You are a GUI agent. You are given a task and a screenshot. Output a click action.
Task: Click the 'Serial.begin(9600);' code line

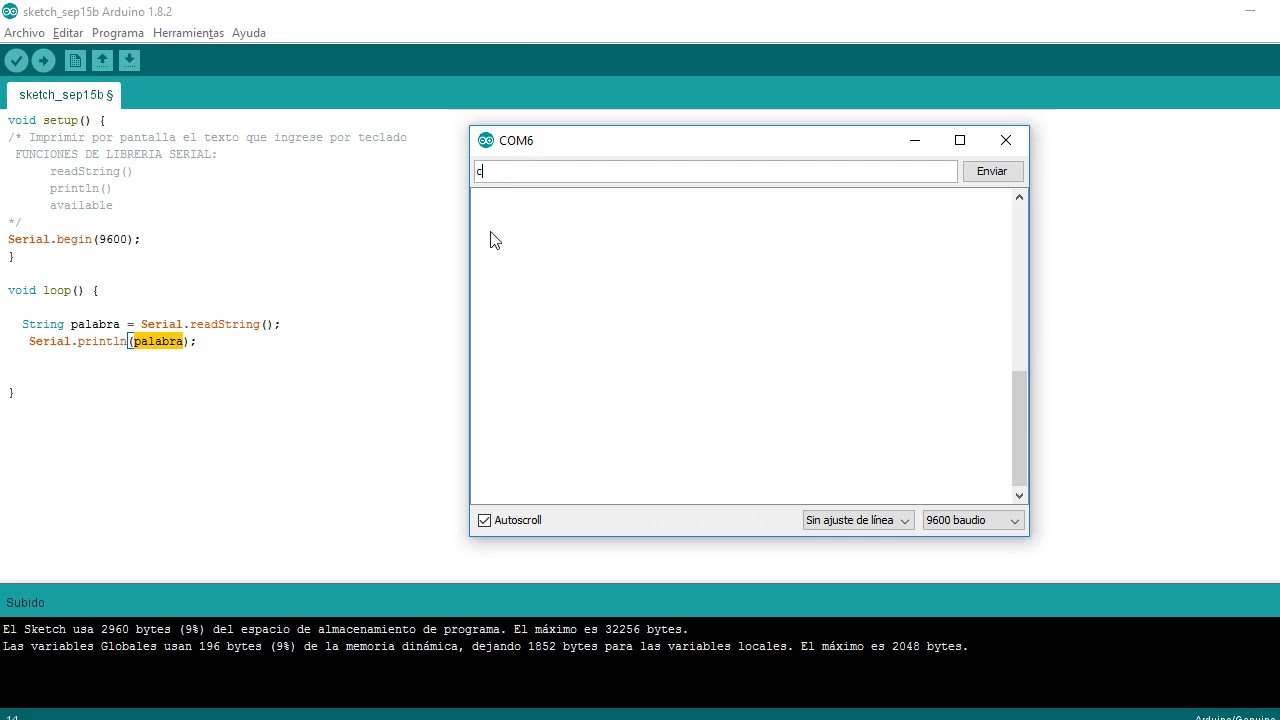[x=74, y=239]
